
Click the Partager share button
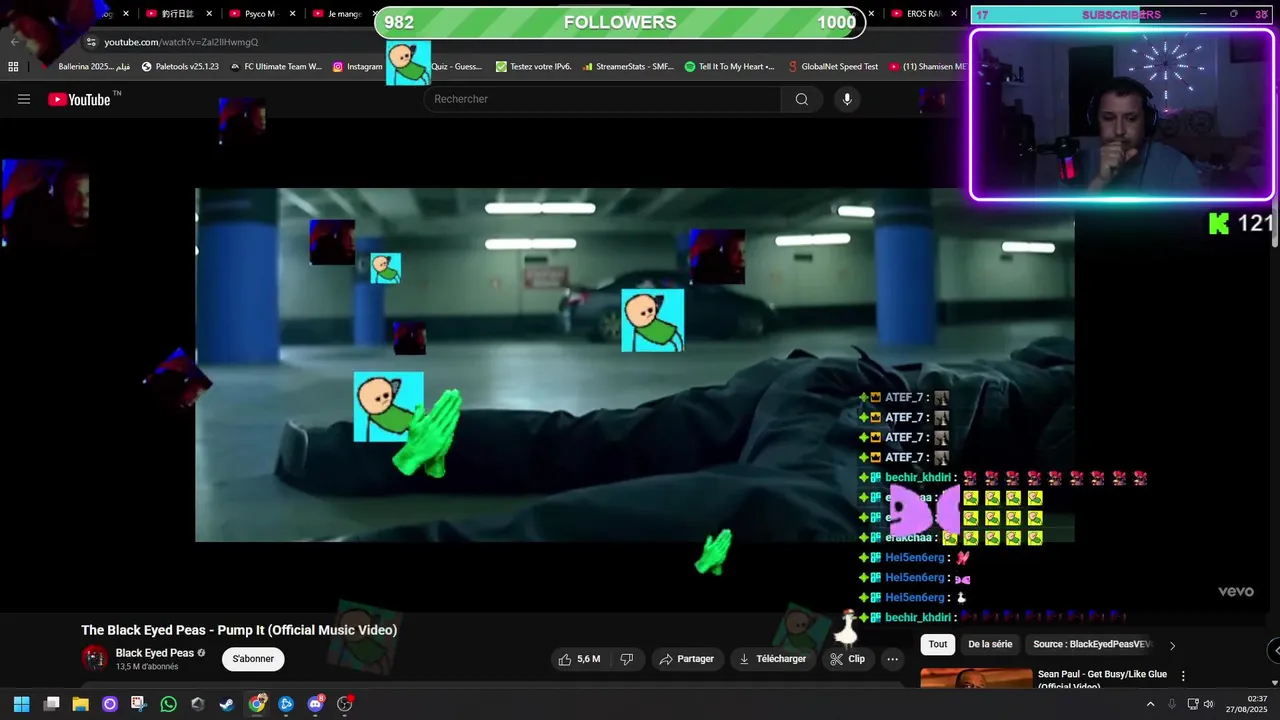pos(686,659)
